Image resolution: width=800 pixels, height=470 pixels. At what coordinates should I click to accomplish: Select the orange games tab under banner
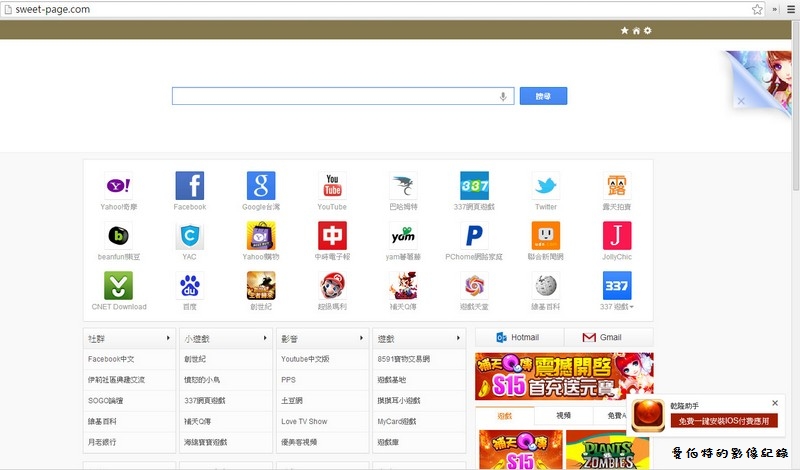click(505, 416)
